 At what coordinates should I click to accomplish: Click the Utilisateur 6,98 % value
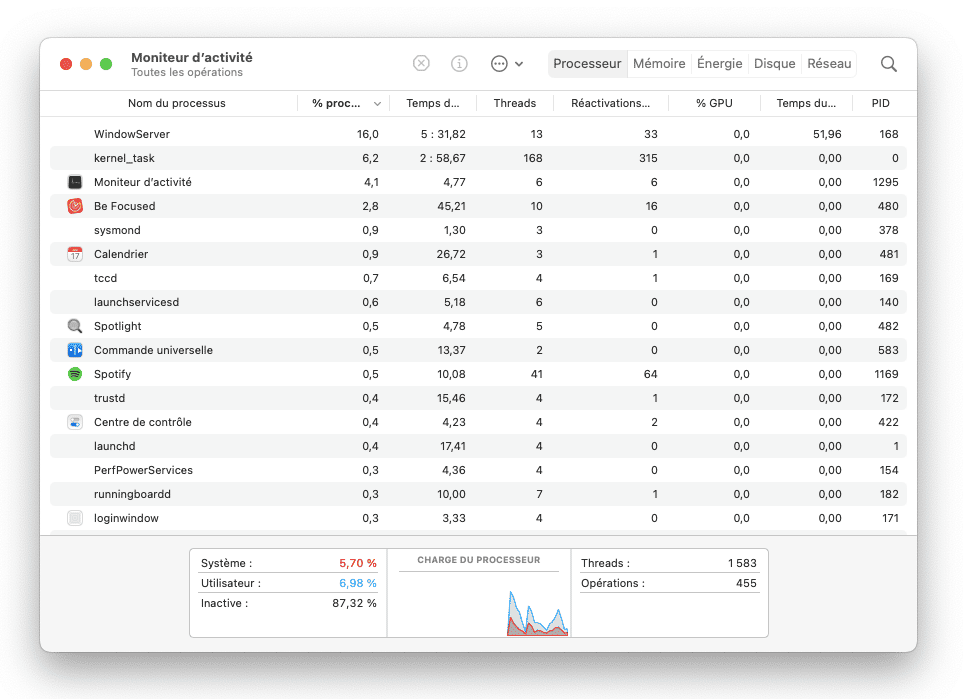pyautogui.click(x=357, y=583)
